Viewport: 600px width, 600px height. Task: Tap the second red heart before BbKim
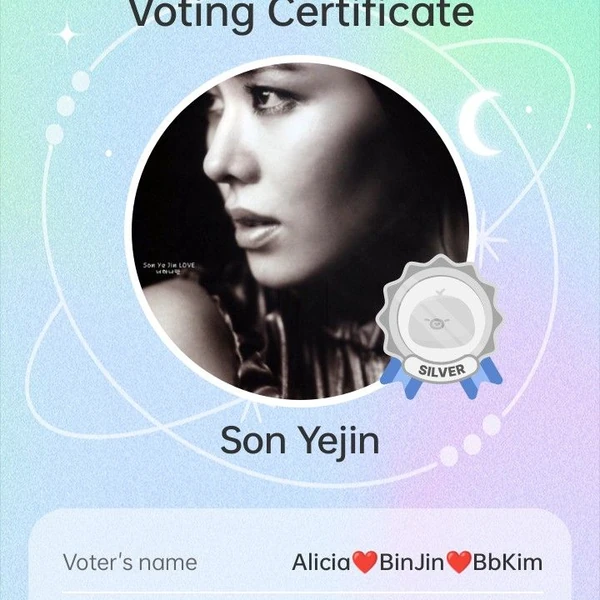(x=459, y=562)
